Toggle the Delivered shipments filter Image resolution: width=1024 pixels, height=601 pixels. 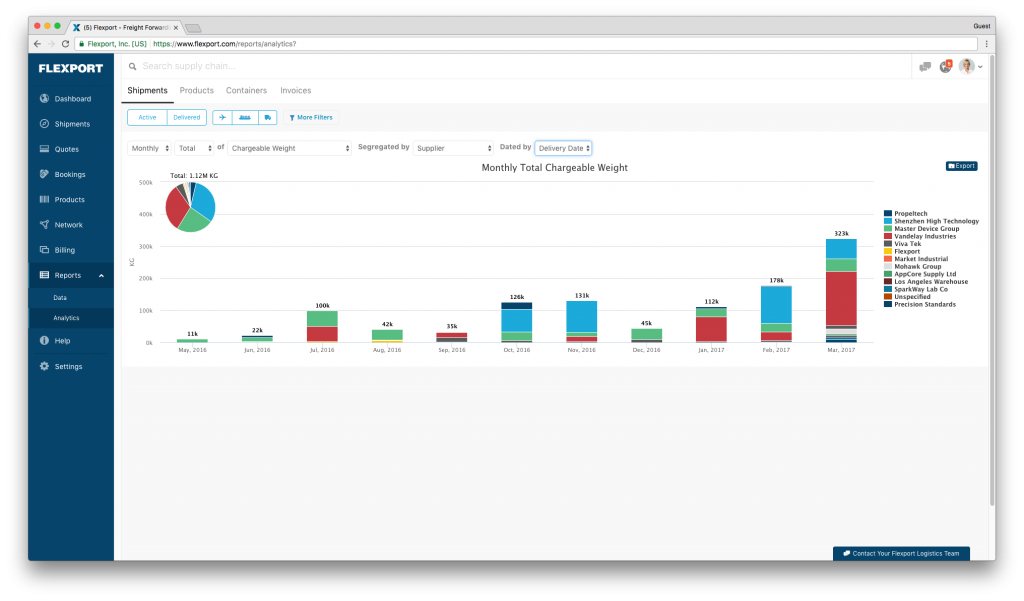click(x=187, y=118)
